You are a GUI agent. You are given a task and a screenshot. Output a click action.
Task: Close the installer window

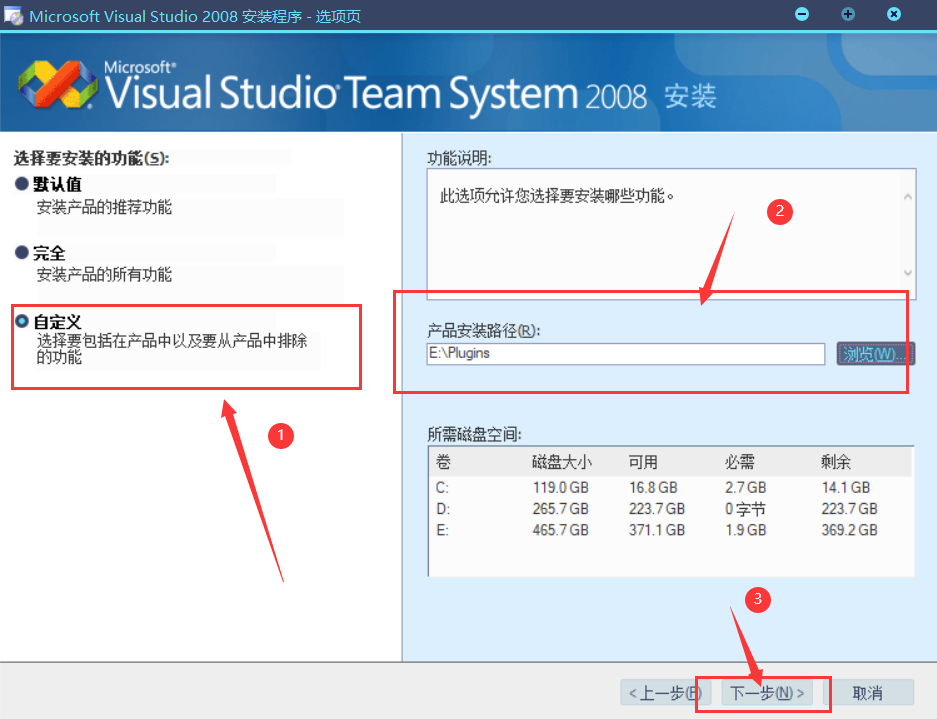(894, 14)
